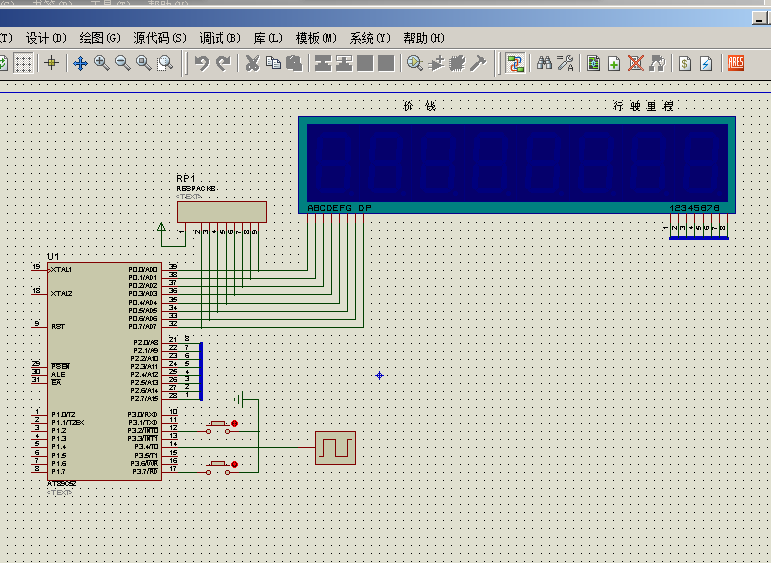Select the bus under display digit pins
Viewport: 771px width, 563px height.
point(699,238)
